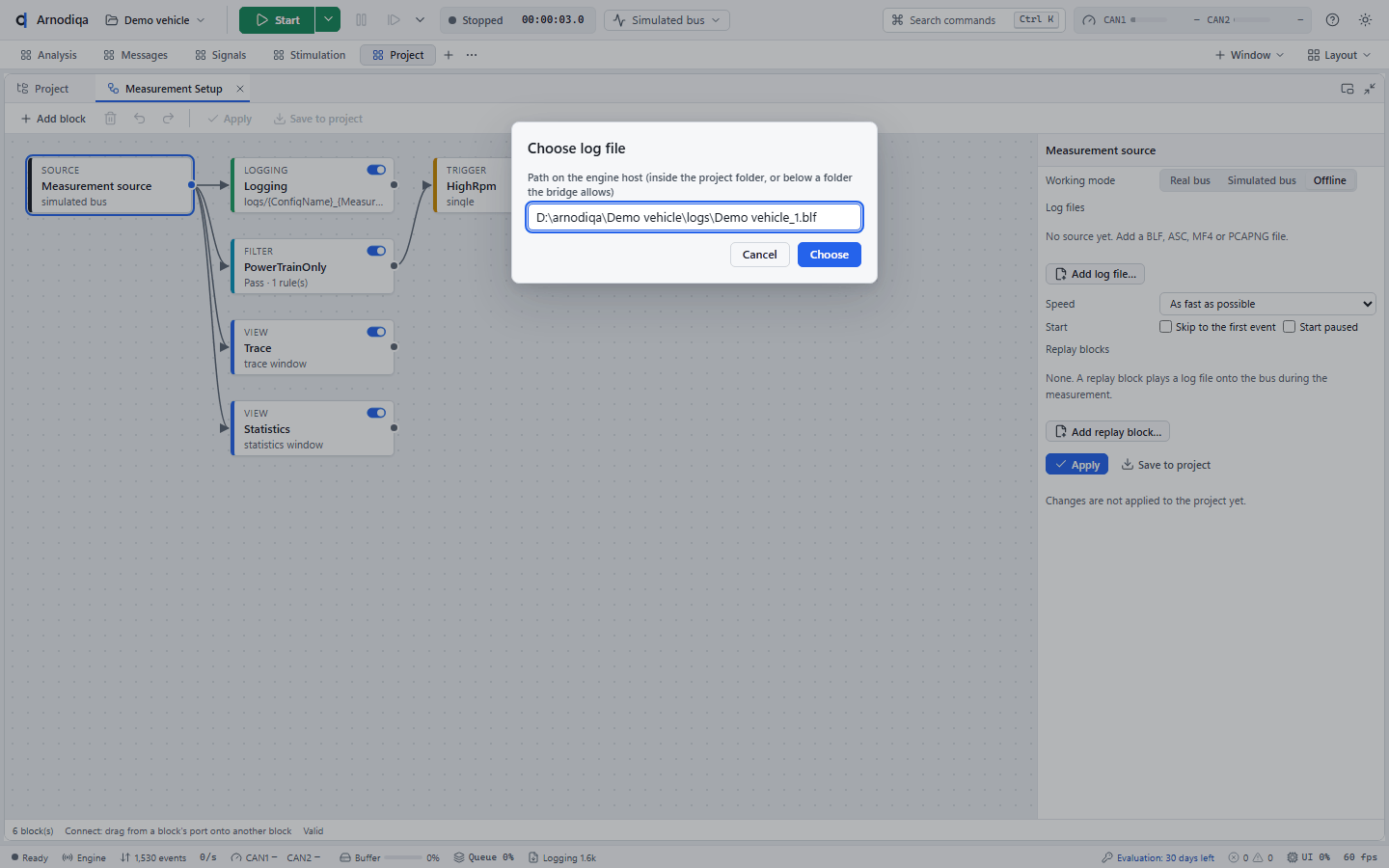The image size is (1389, 868).
Task: Click the log file path input field
Action: (694, 217)
